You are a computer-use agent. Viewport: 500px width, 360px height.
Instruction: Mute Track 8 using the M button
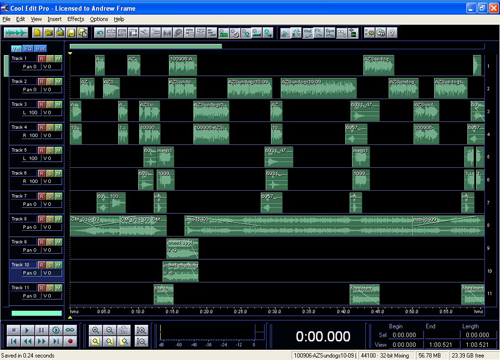pyautogui.click(x=58, y=219)
